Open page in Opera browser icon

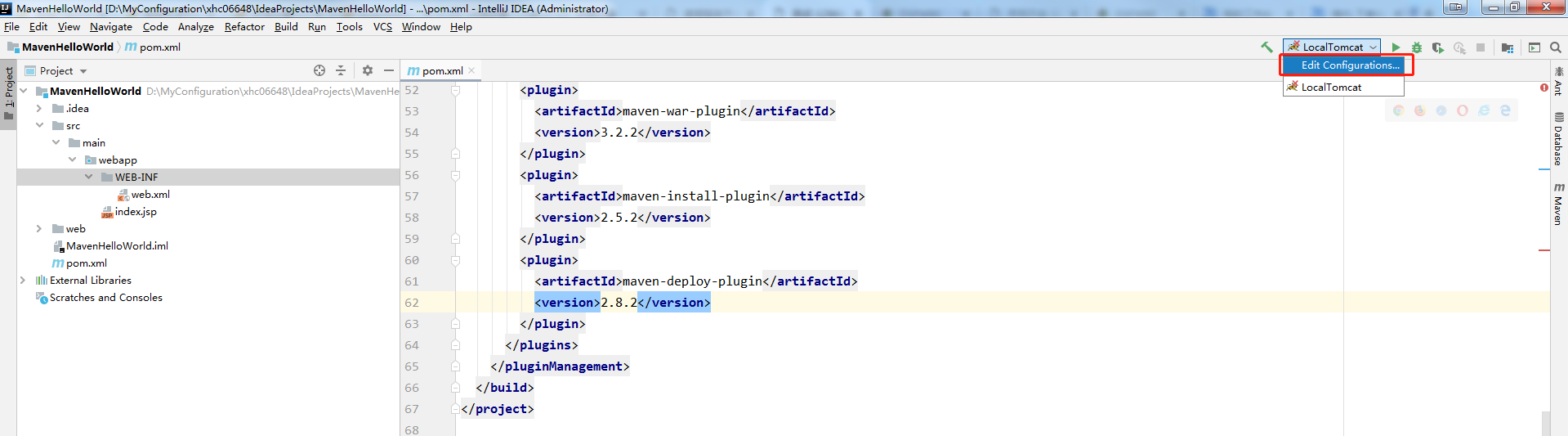pyautogui.click(x=1463, y=110)
